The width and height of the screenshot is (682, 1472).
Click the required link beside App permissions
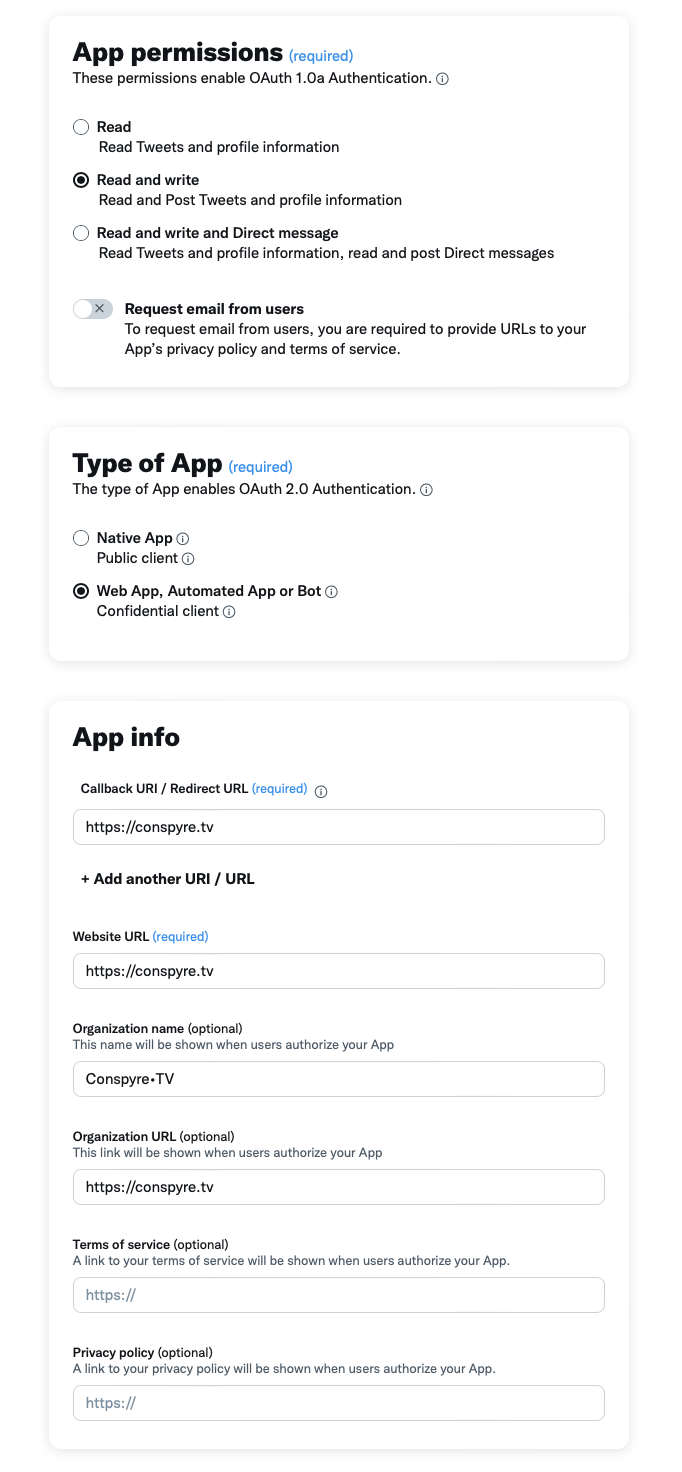(x=321, y=55)
